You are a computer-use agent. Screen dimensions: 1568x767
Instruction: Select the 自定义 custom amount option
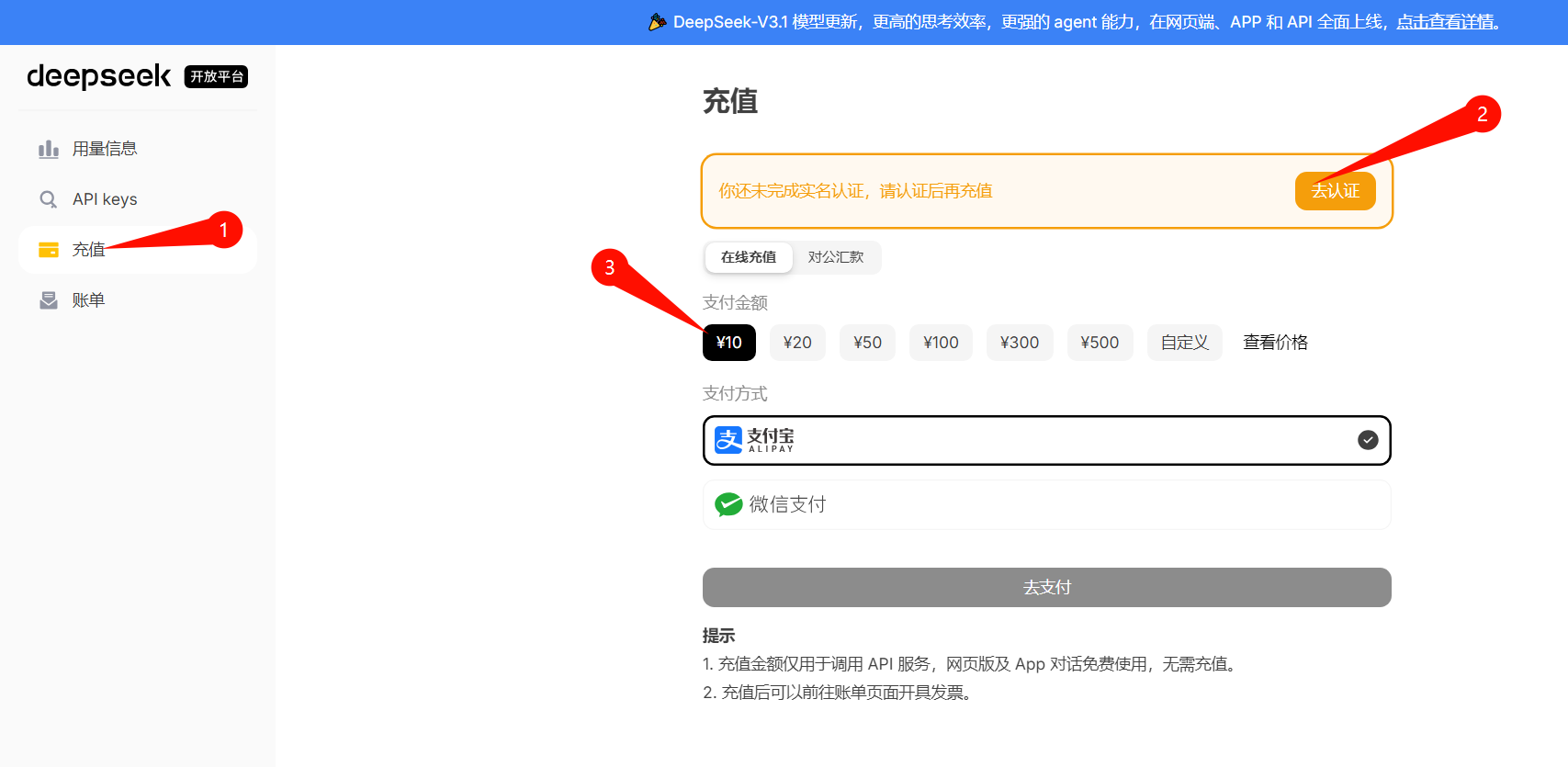[x=1185, y=343]
